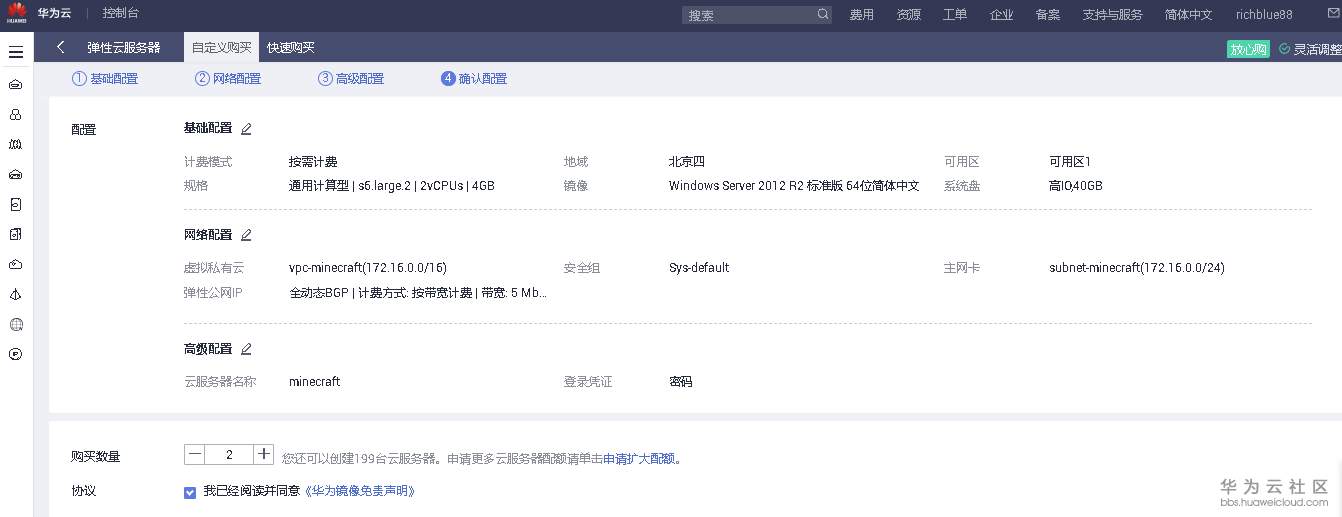Viewport: 1342px width, 517px height.
Task: Click the green check icon beside 灵活调整
Action: click(1284, 49)
